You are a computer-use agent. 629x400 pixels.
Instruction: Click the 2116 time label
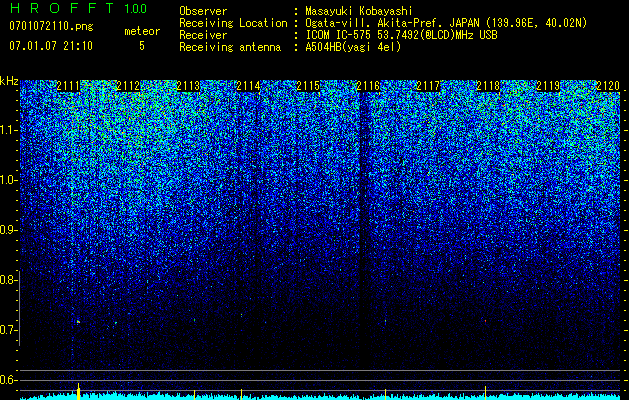368,86
